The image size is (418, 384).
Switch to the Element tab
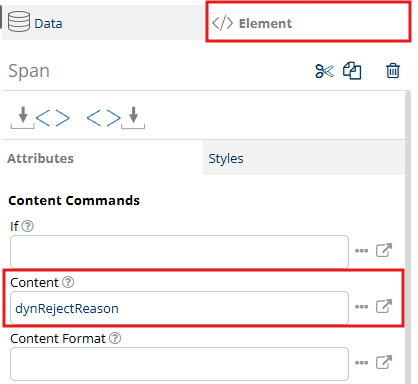[308, 22]
